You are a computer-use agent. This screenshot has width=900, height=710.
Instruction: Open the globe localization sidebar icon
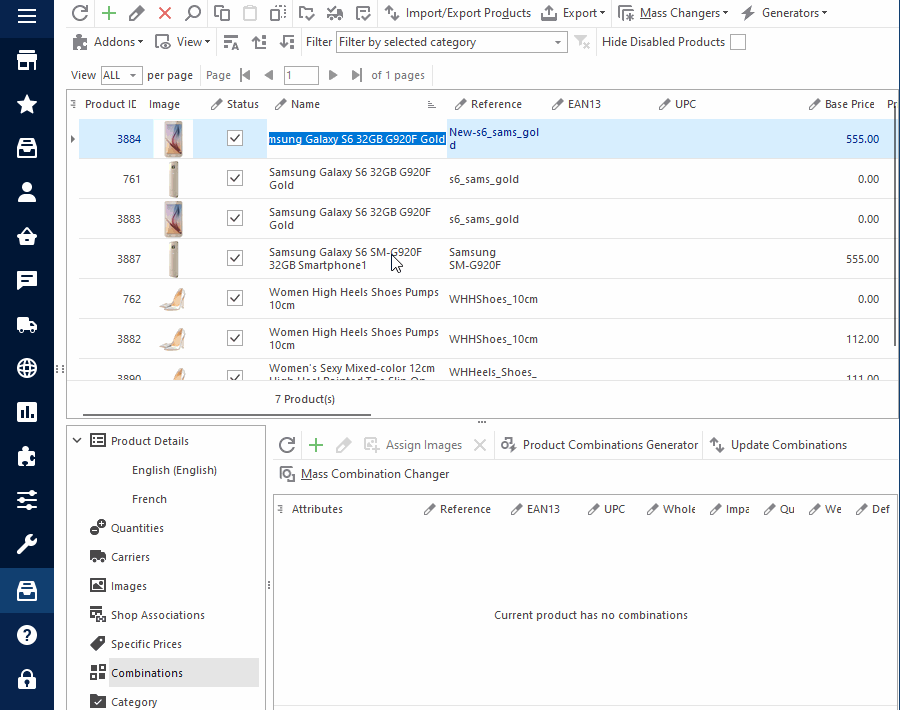tap(26, 368)
